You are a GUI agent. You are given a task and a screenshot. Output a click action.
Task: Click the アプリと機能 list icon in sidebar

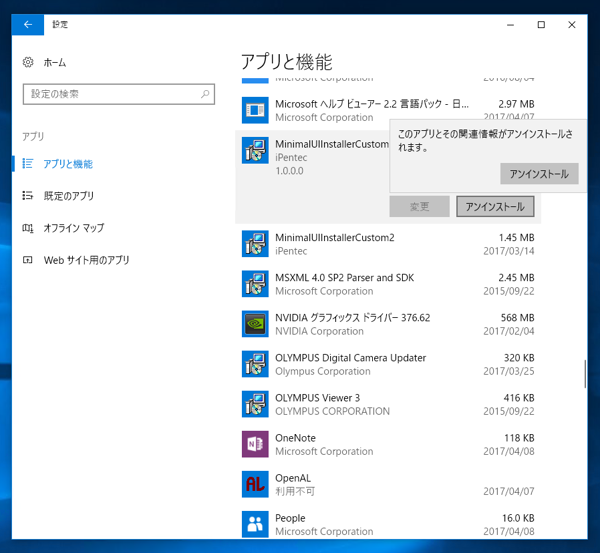pos(28,164)
